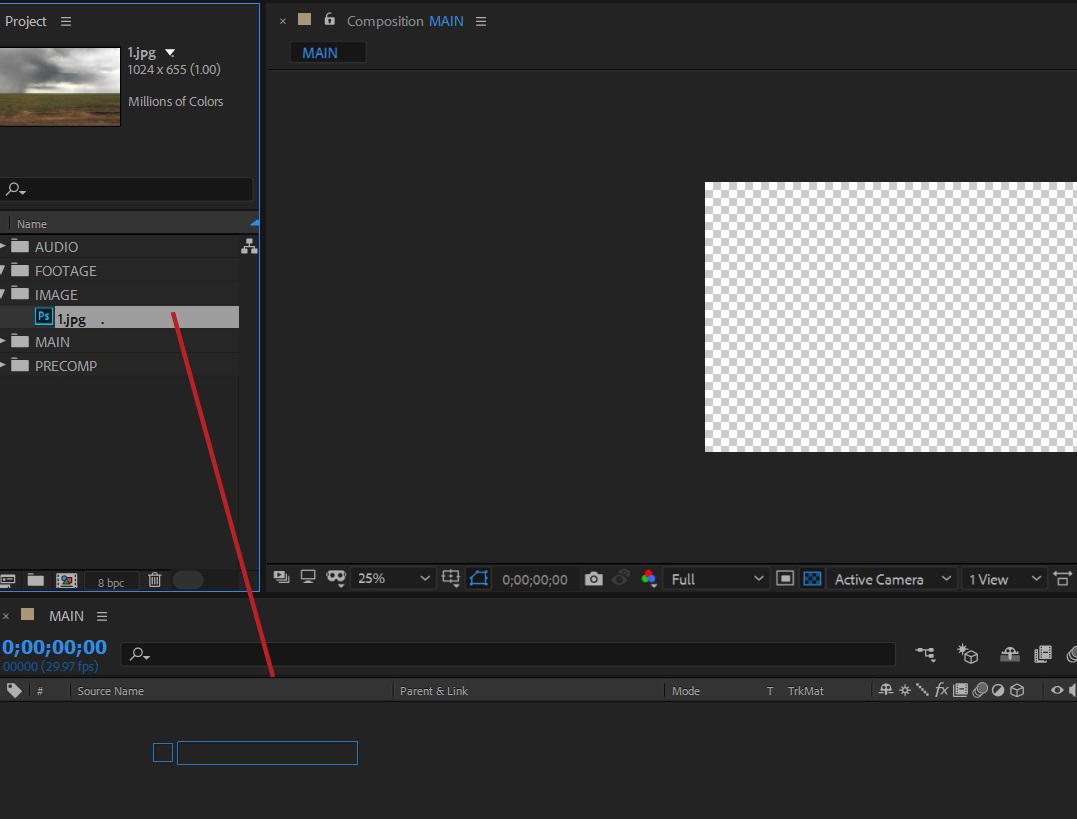The height and width of the screenshot is (819, 1077).
Task: Expand the AUDIO folder arrow
Action: tap(3, 246)
